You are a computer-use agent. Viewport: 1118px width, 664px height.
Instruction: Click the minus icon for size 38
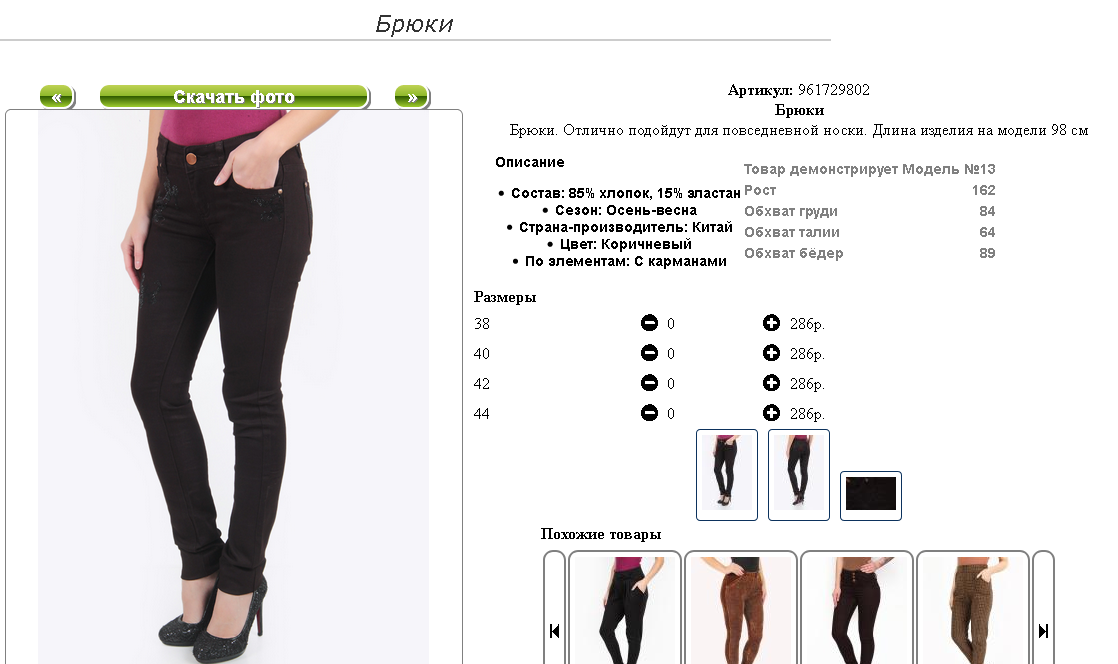649,323
